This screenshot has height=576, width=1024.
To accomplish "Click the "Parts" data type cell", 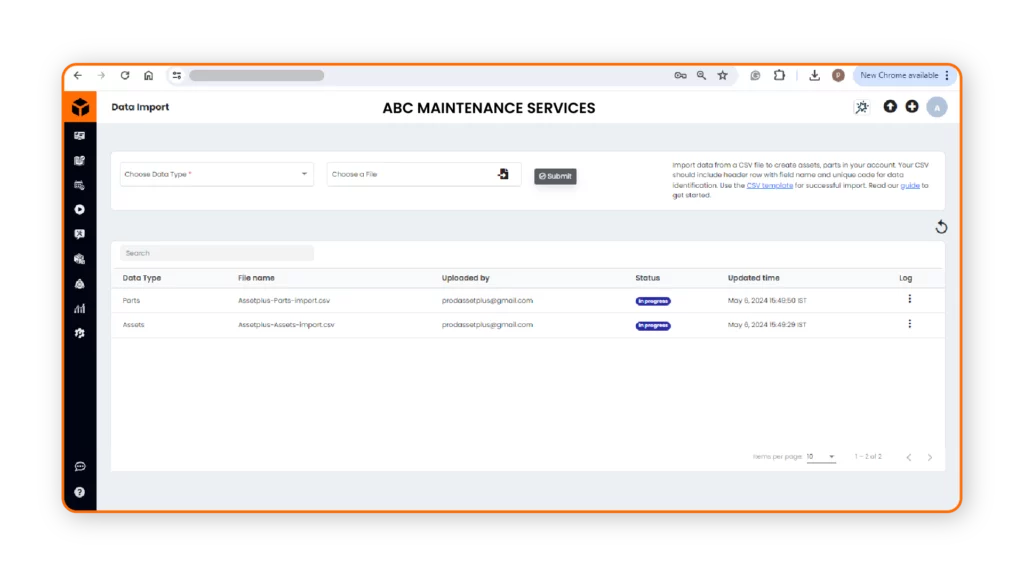I will tap(131, 300).
